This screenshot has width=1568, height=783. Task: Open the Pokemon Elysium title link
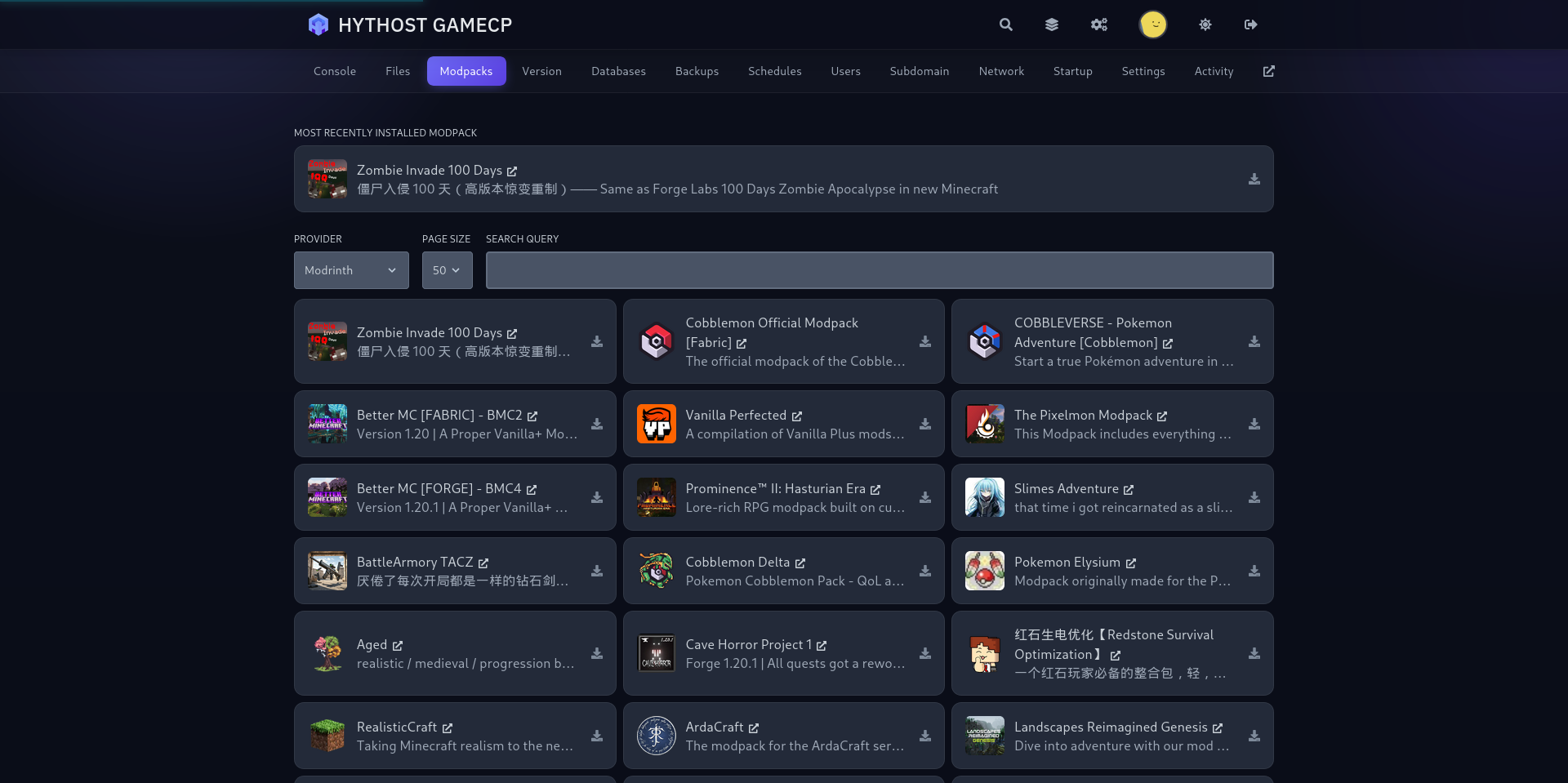point(1075,563)
